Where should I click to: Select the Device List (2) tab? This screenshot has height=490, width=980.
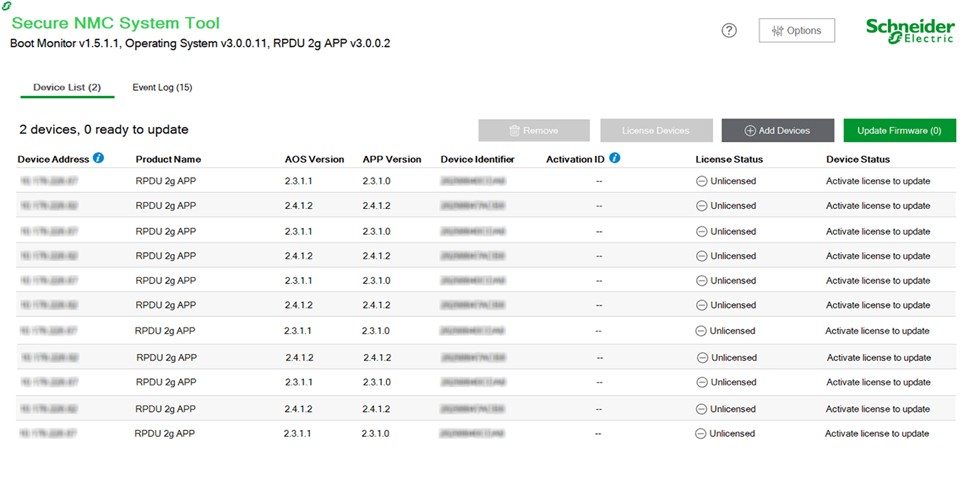click(67, 88)
